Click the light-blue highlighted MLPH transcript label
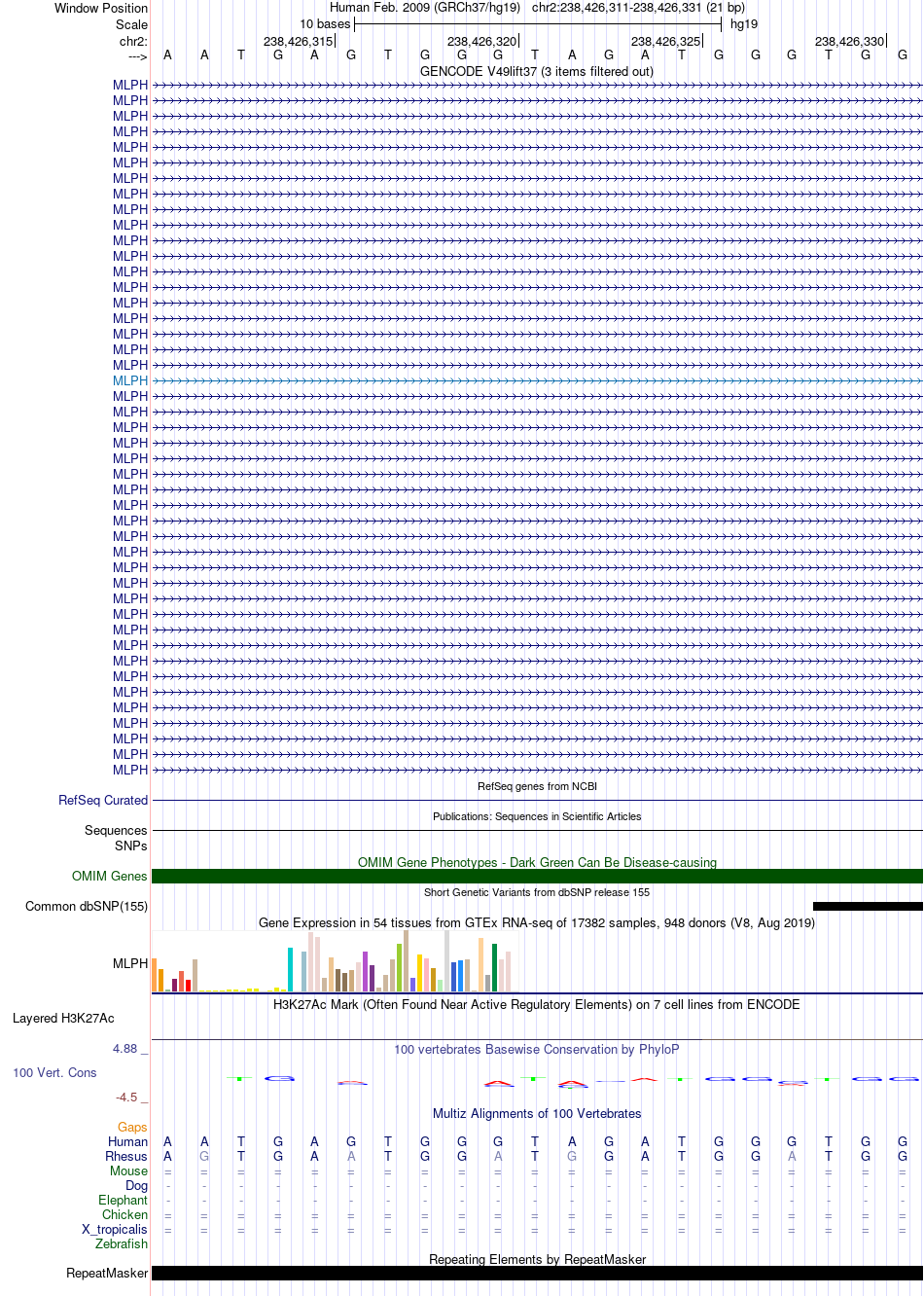The height and width of the screenshot is (1296, 924). (x=130, y=380)
